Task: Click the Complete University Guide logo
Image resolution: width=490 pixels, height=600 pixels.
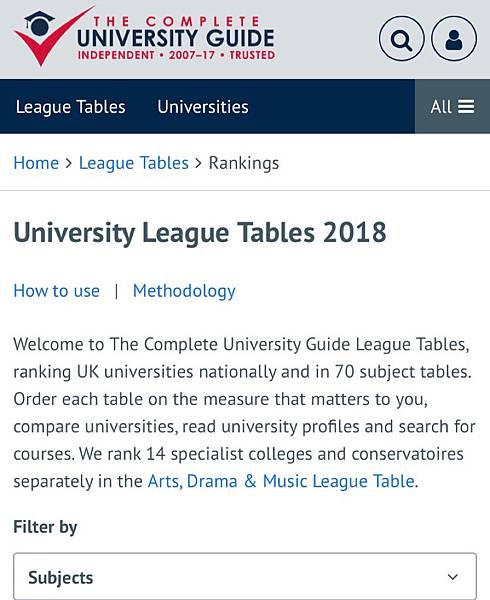Action: pyautogui.click(x=145, y=36)
